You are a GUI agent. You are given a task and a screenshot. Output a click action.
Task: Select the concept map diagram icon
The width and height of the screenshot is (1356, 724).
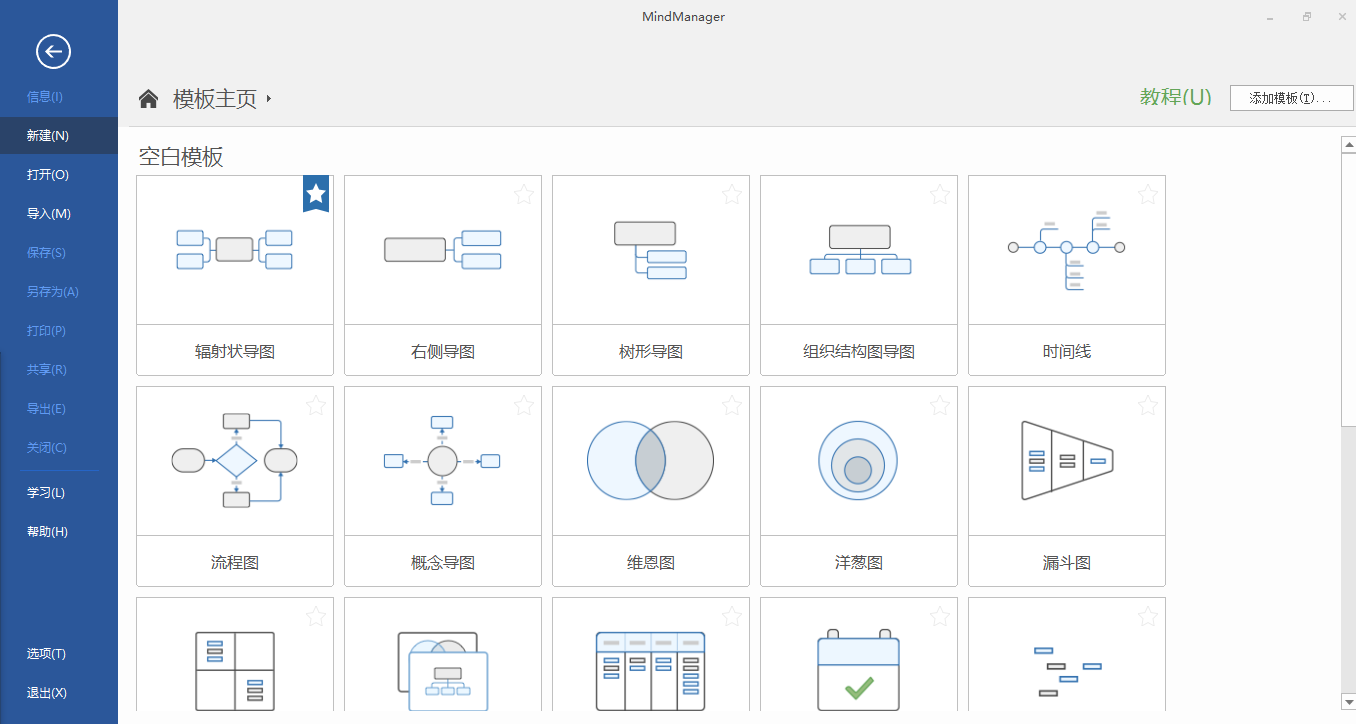coord(442,460)
